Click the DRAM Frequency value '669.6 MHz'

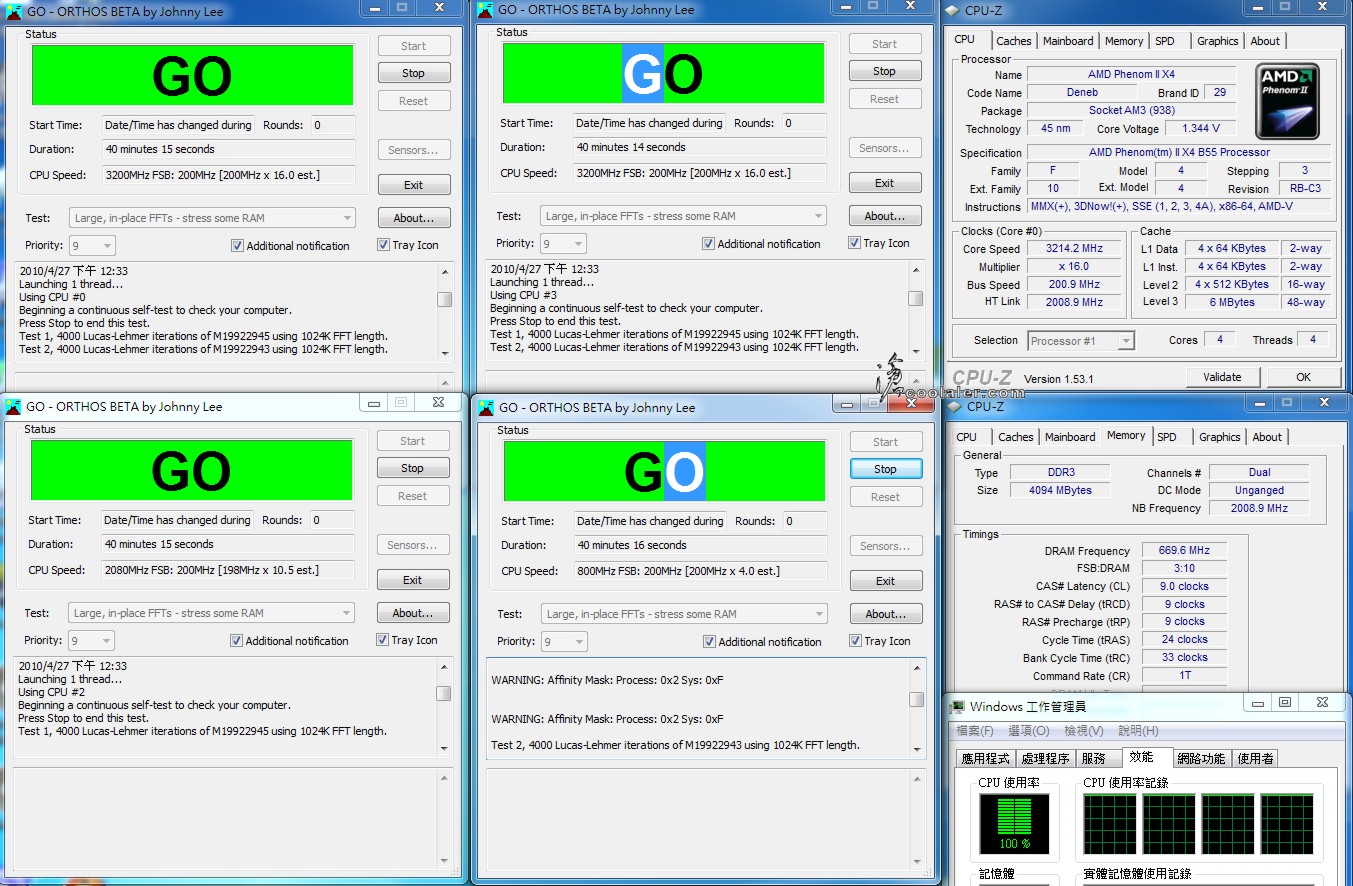1184,551
